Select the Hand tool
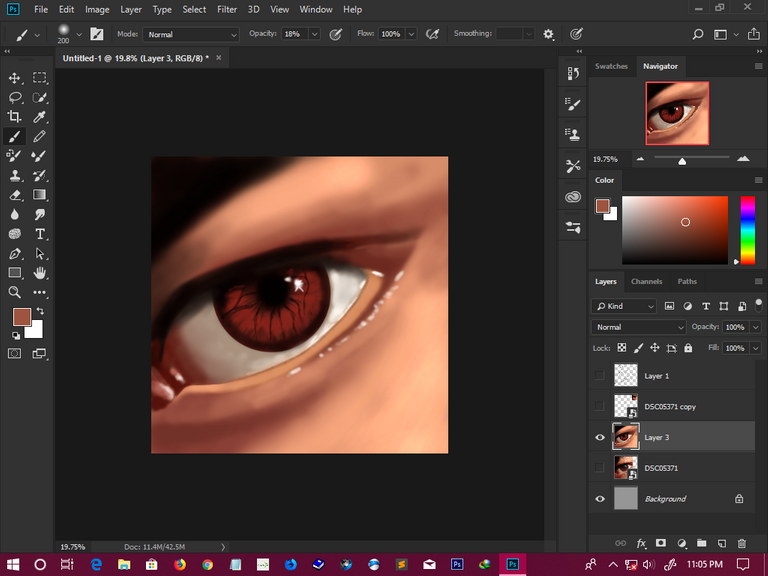The image size is (768, 576). pos(40,273)
